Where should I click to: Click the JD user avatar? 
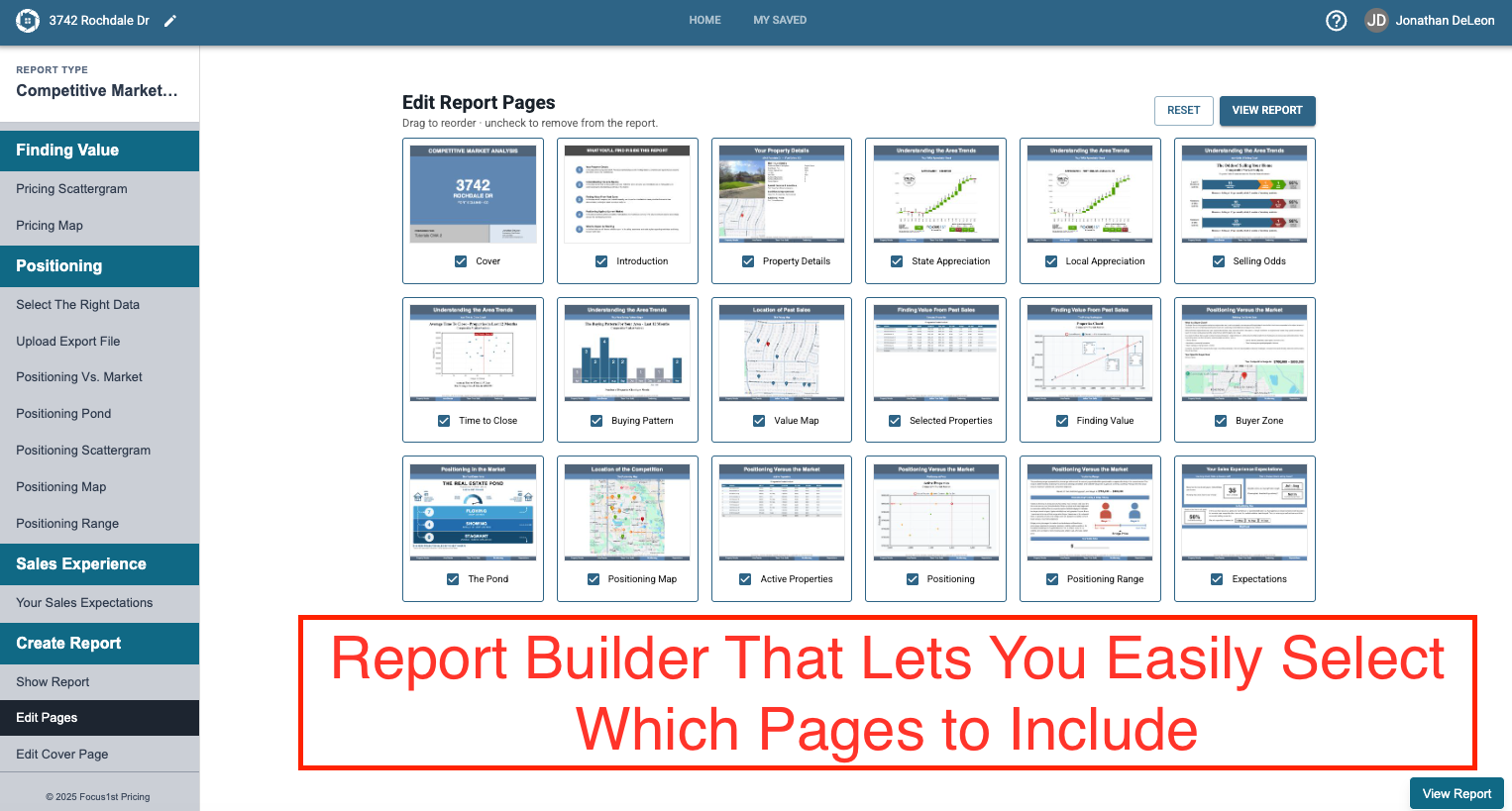pos(1376,21)
